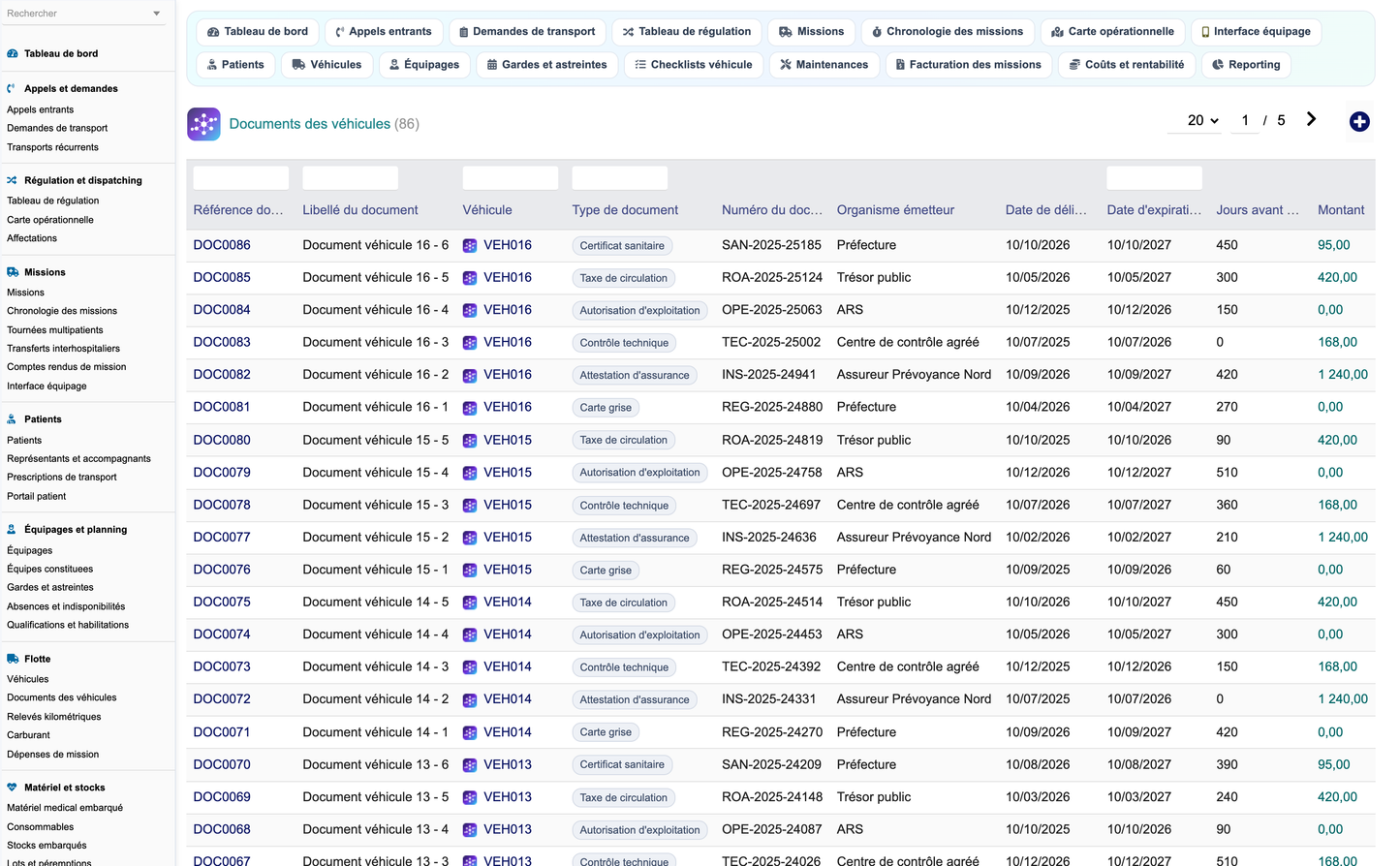Screen dimensions: 1400x866
Task: Click number SAN-2025-24209 cell
Action: point(771,765)
